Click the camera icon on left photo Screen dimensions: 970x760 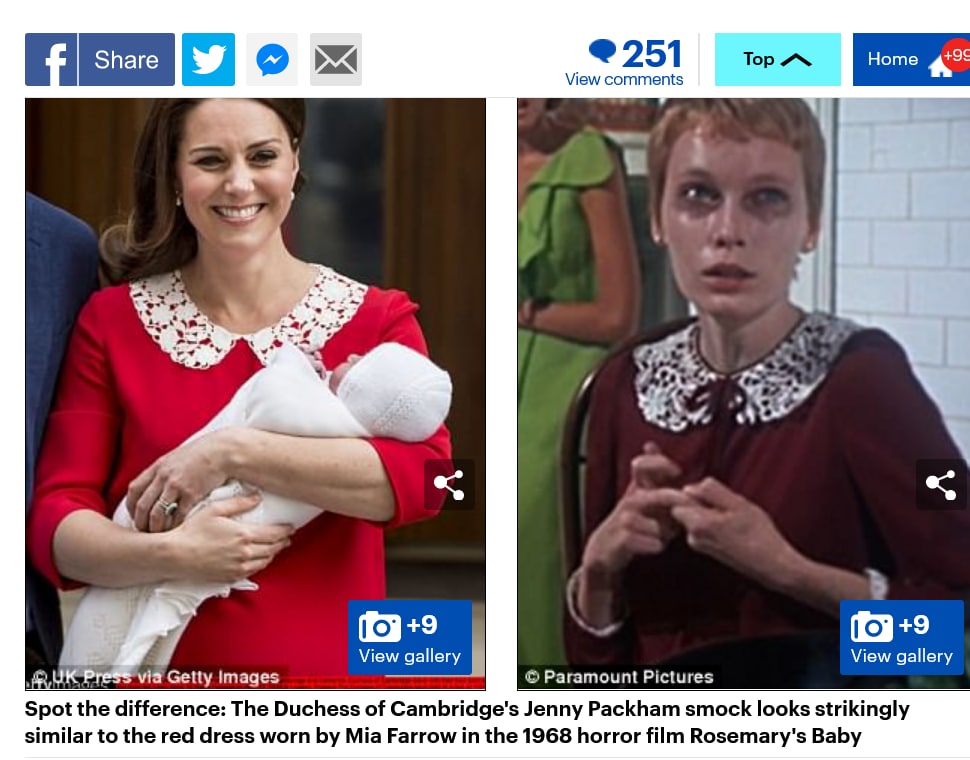[379, 626]
